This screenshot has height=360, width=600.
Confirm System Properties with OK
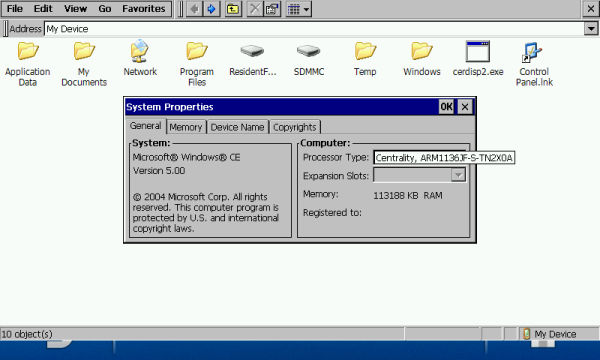446,107
